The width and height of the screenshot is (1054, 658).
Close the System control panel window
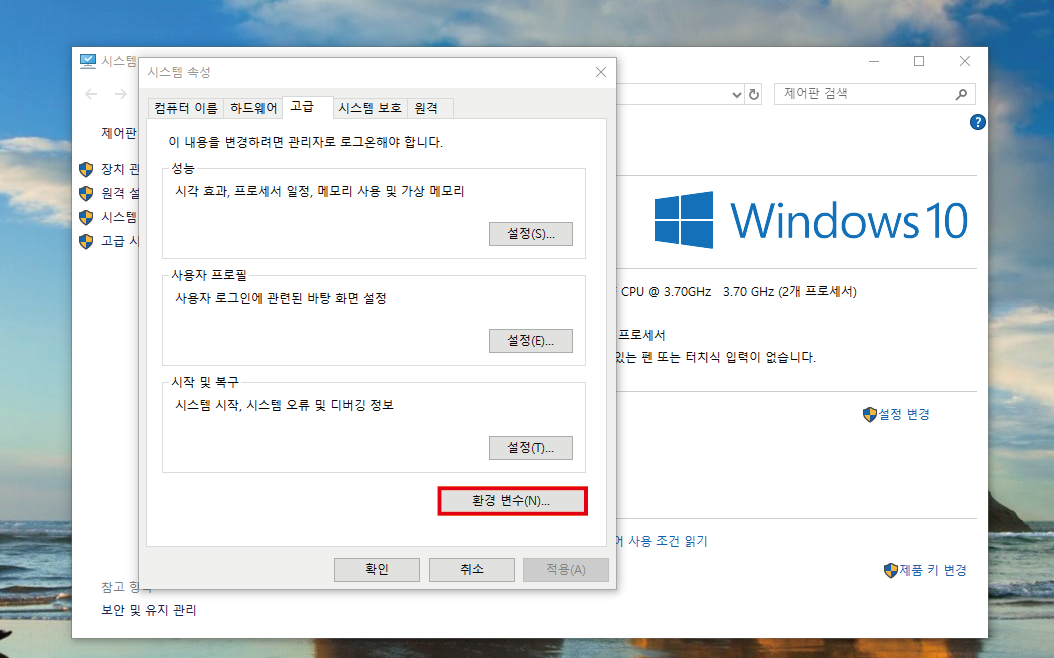965,61
